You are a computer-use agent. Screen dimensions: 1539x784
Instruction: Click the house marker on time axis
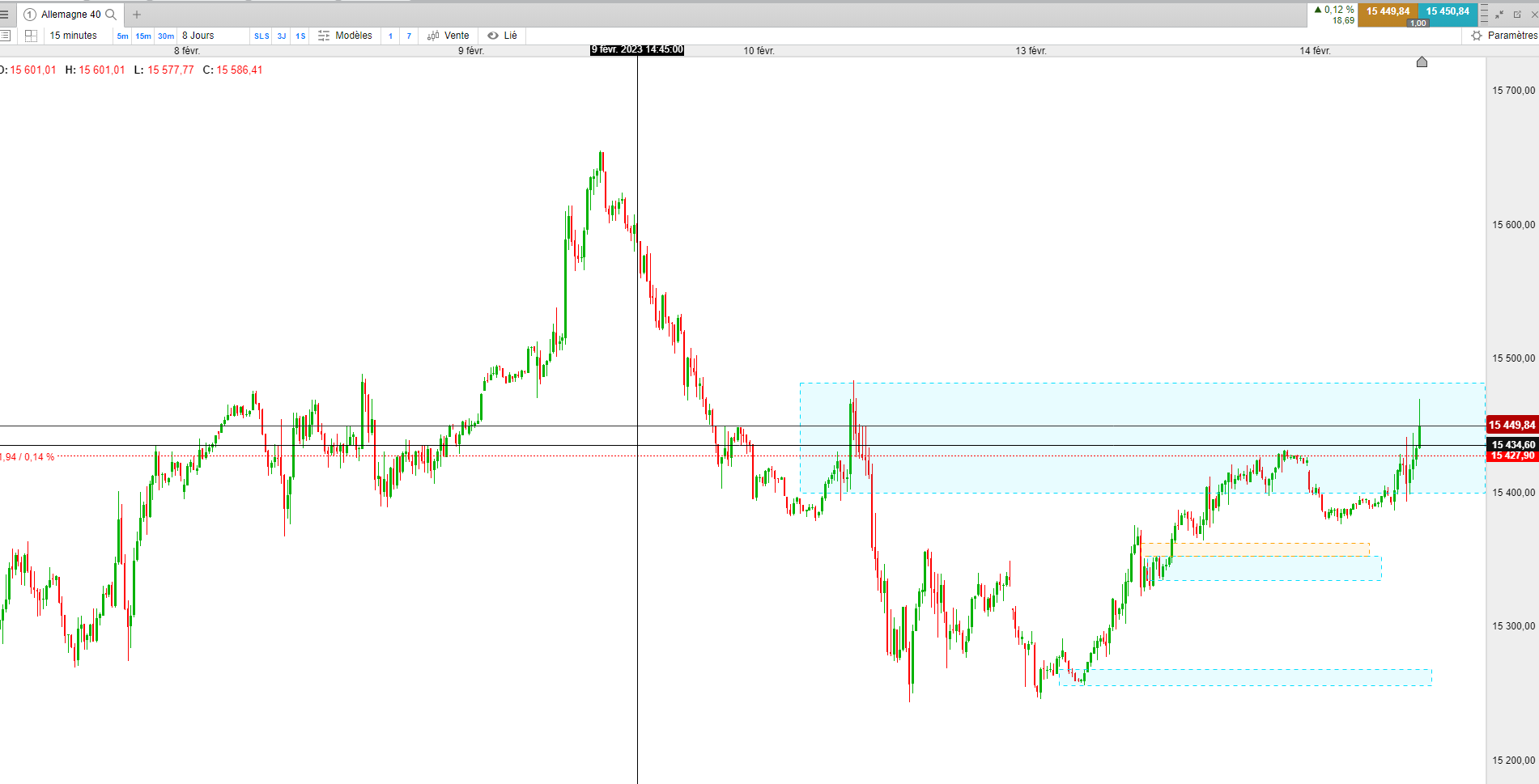point(1422,62)
